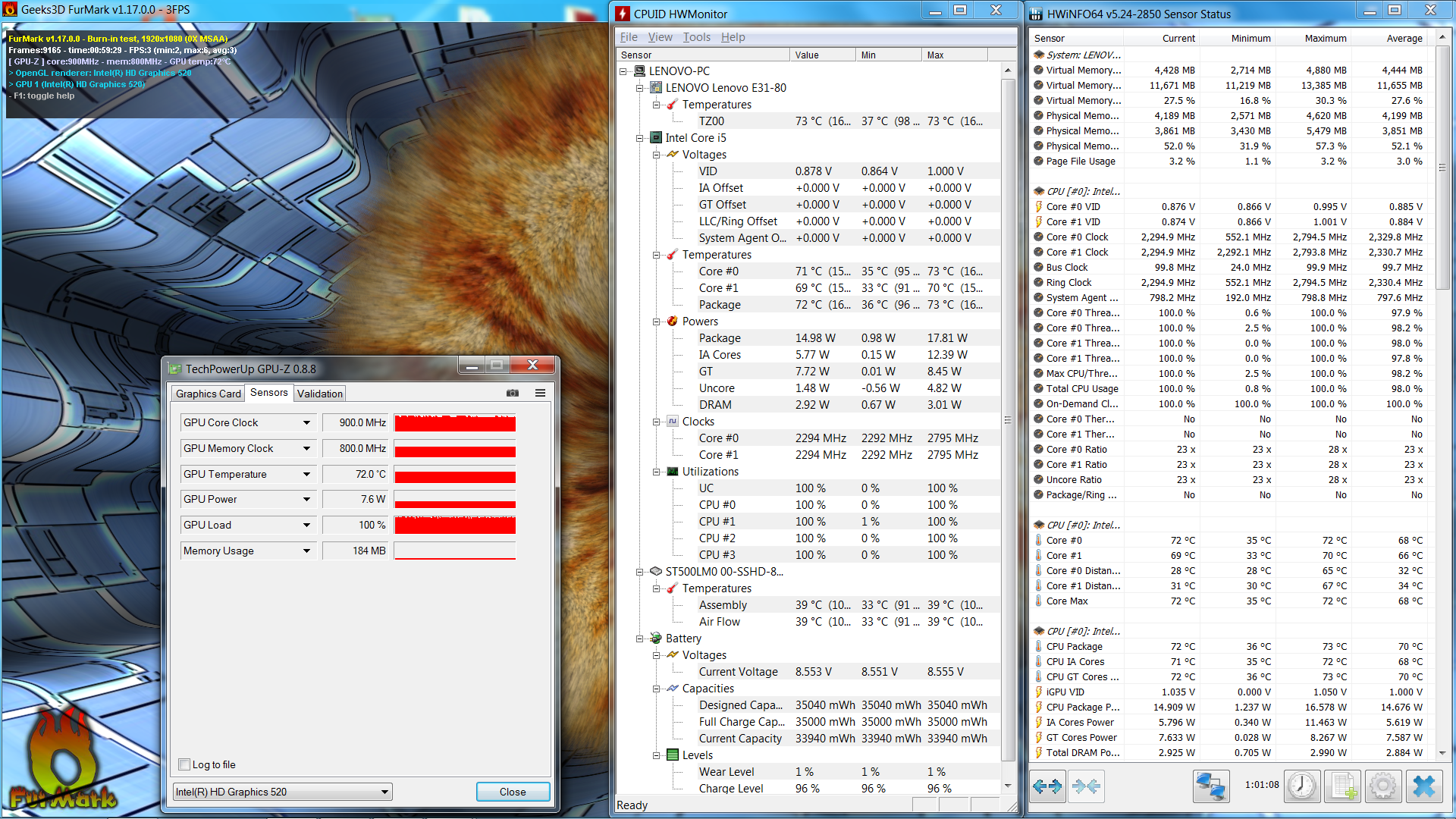Screen dimensions: 1456x819
Task: Click HWiNFO logging spreadsheet icon
Action: [1343, 786]
